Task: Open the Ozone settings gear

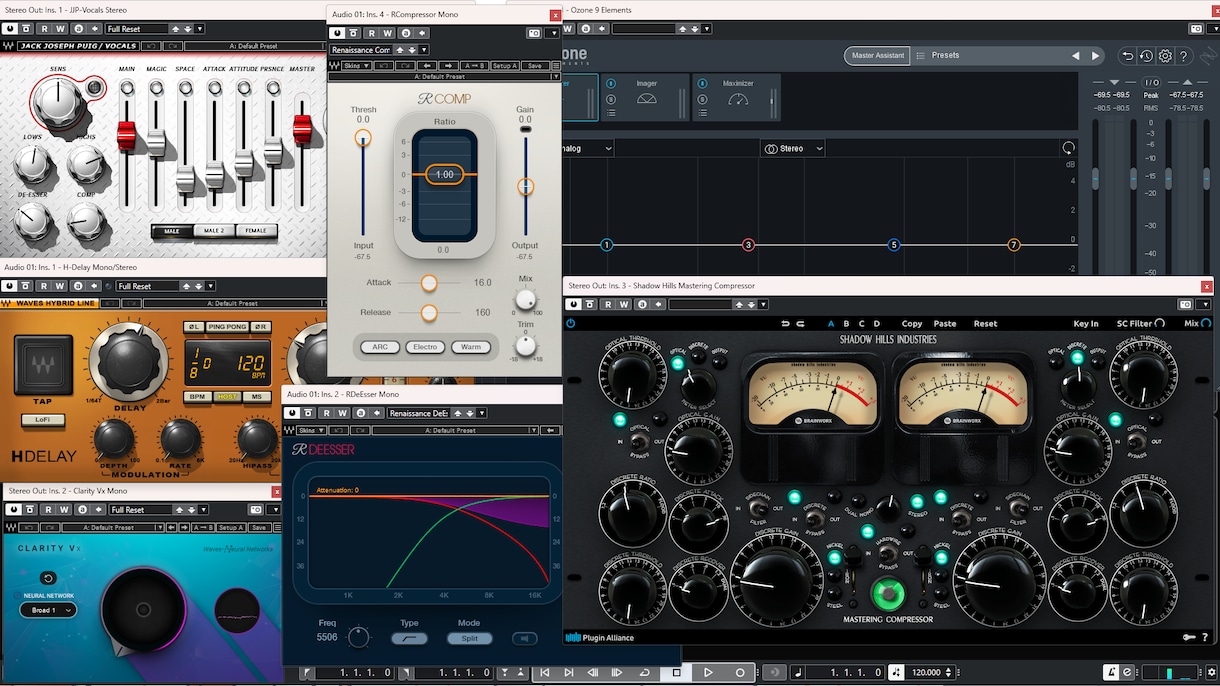Action: tap(1165, 56)
